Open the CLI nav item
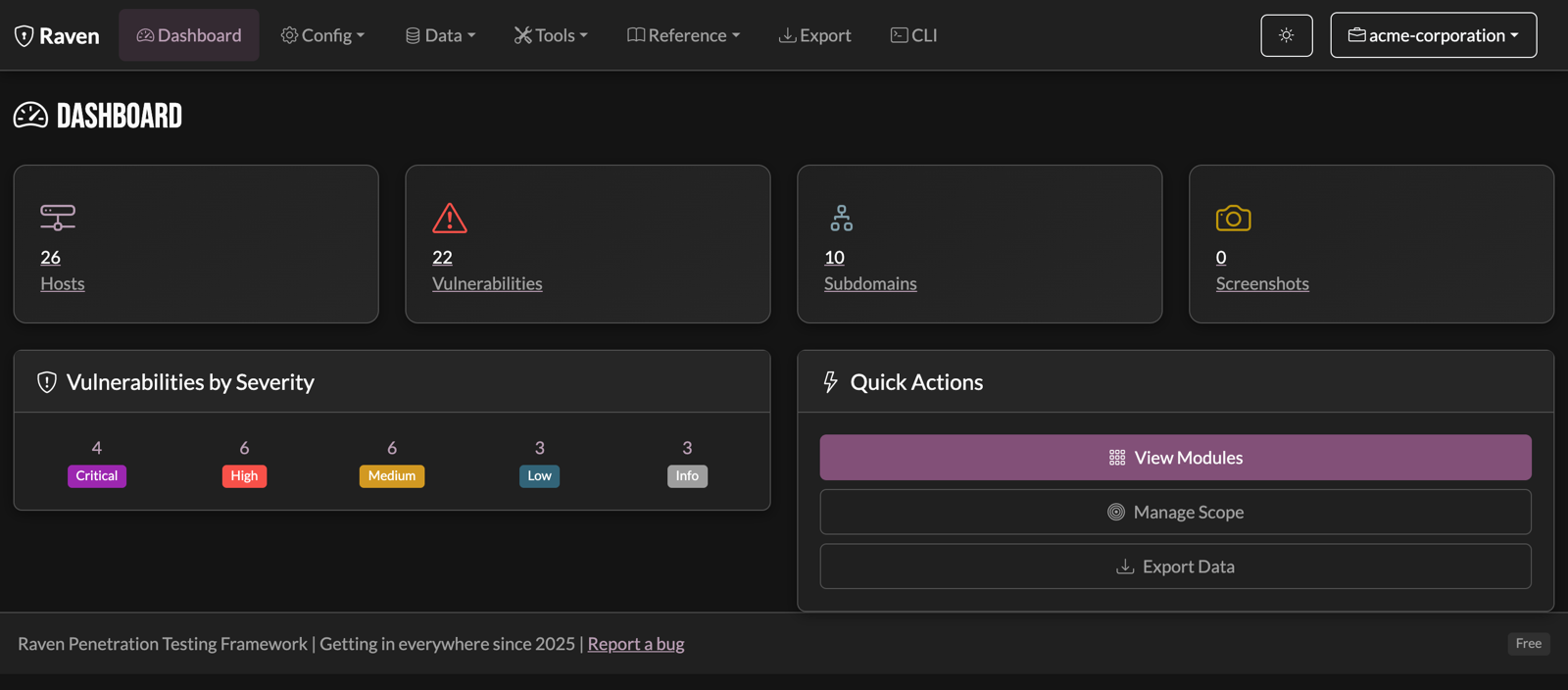This screenshot has width=1568, height=690. 913,35
